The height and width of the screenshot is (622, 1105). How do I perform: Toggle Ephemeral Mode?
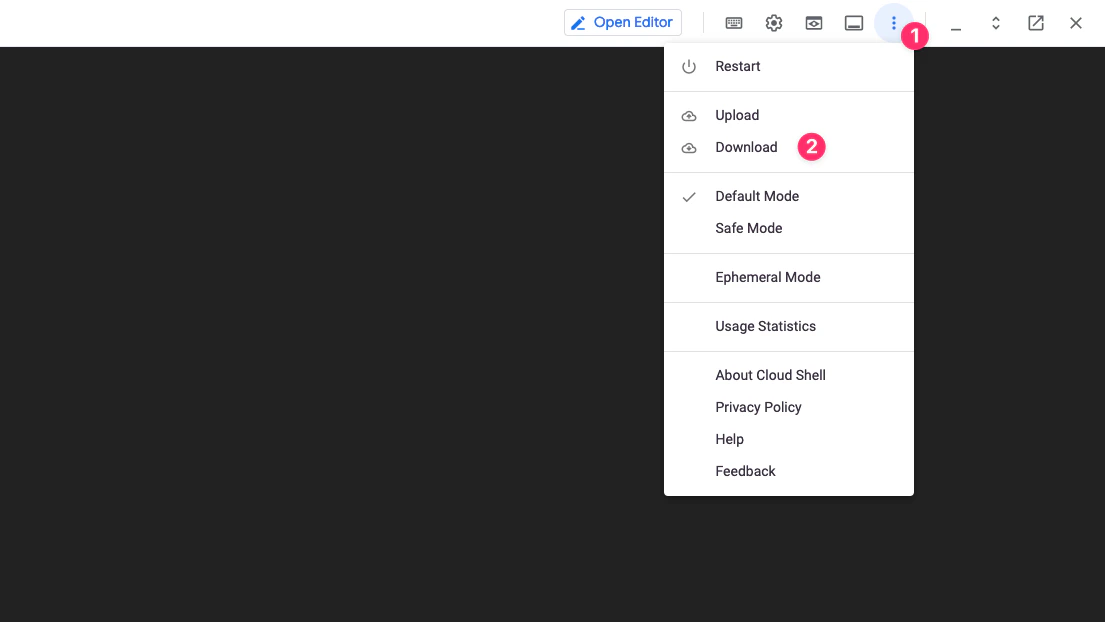[x=768, y=277]
